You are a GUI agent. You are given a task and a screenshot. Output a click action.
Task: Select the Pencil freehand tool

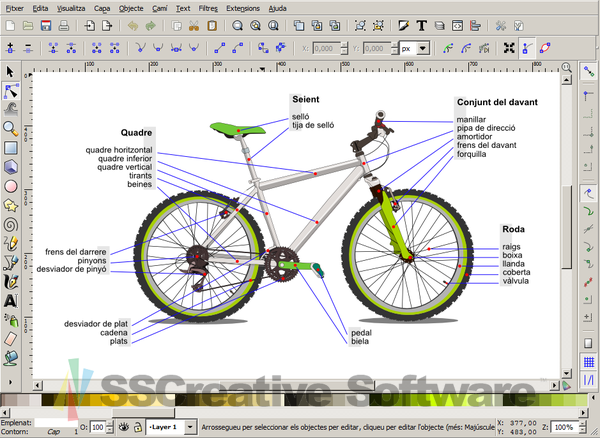11,243
